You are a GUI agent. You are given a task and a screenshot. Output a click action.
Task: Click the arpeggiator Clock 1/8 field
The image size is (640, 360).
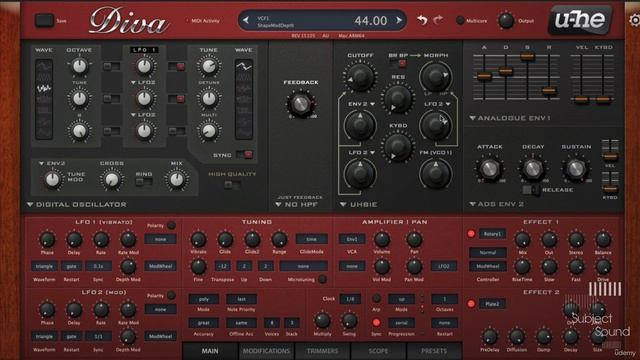click(350, 299)
